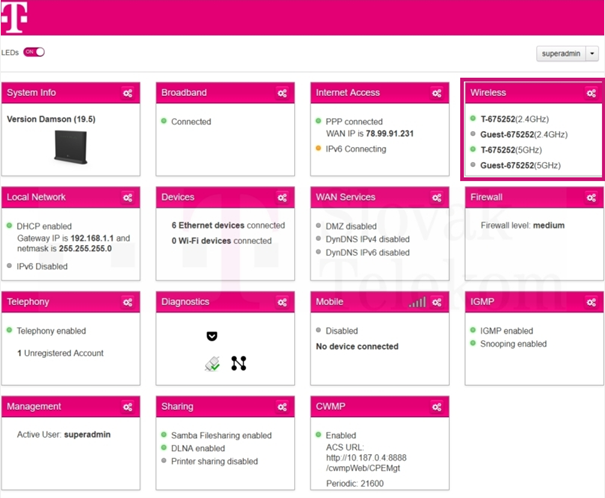Select Guest-675252 (5GHz) wireless network
The height and width of the screenshot is (498, 605).
(520, 165)
